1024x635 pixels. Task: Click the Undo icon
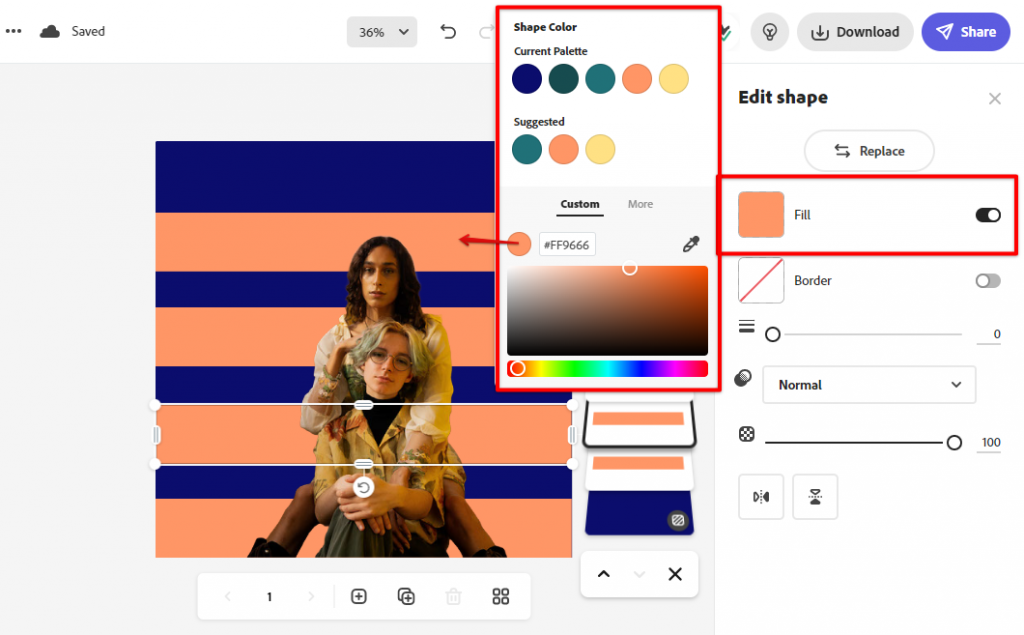coord(448,31)
